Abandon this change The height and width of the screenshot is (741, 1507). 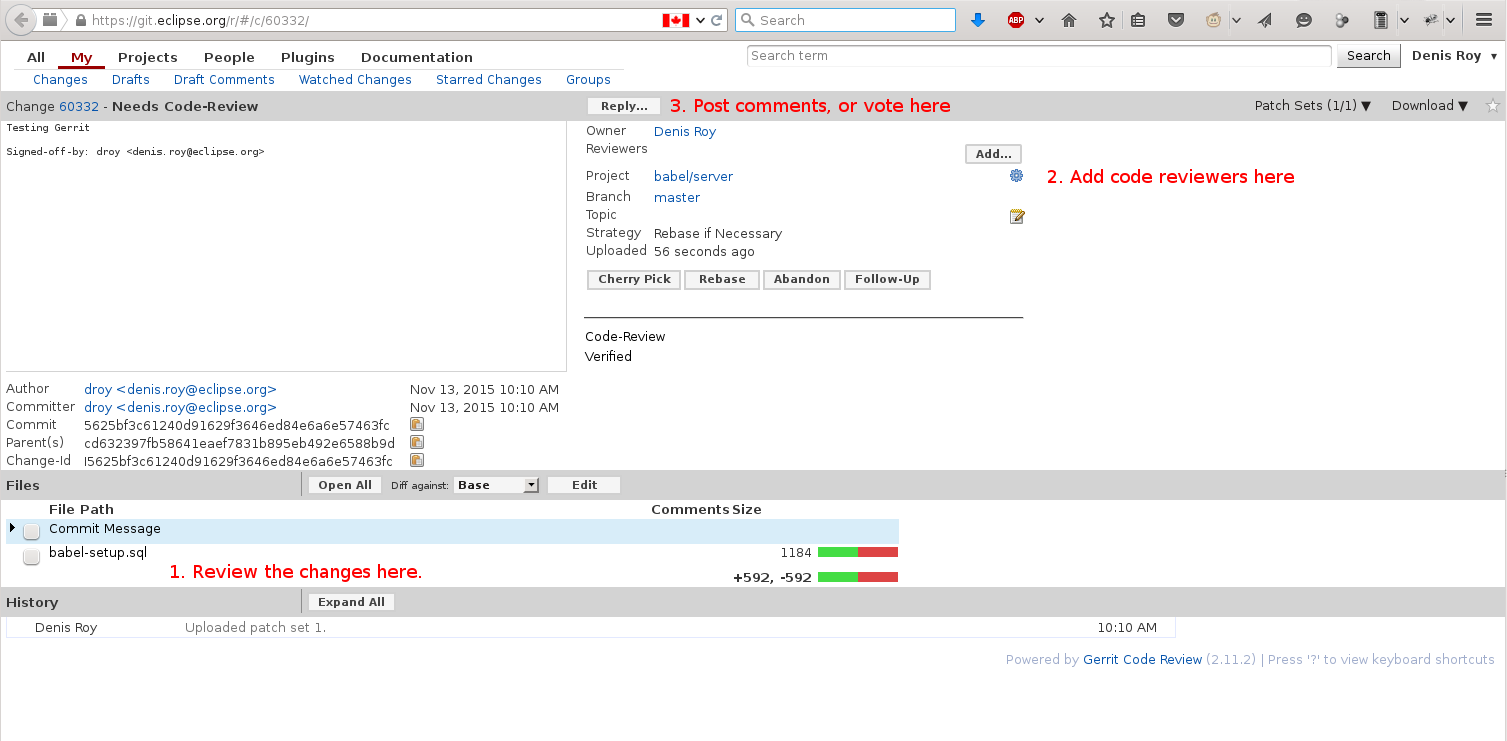[802, 280]
